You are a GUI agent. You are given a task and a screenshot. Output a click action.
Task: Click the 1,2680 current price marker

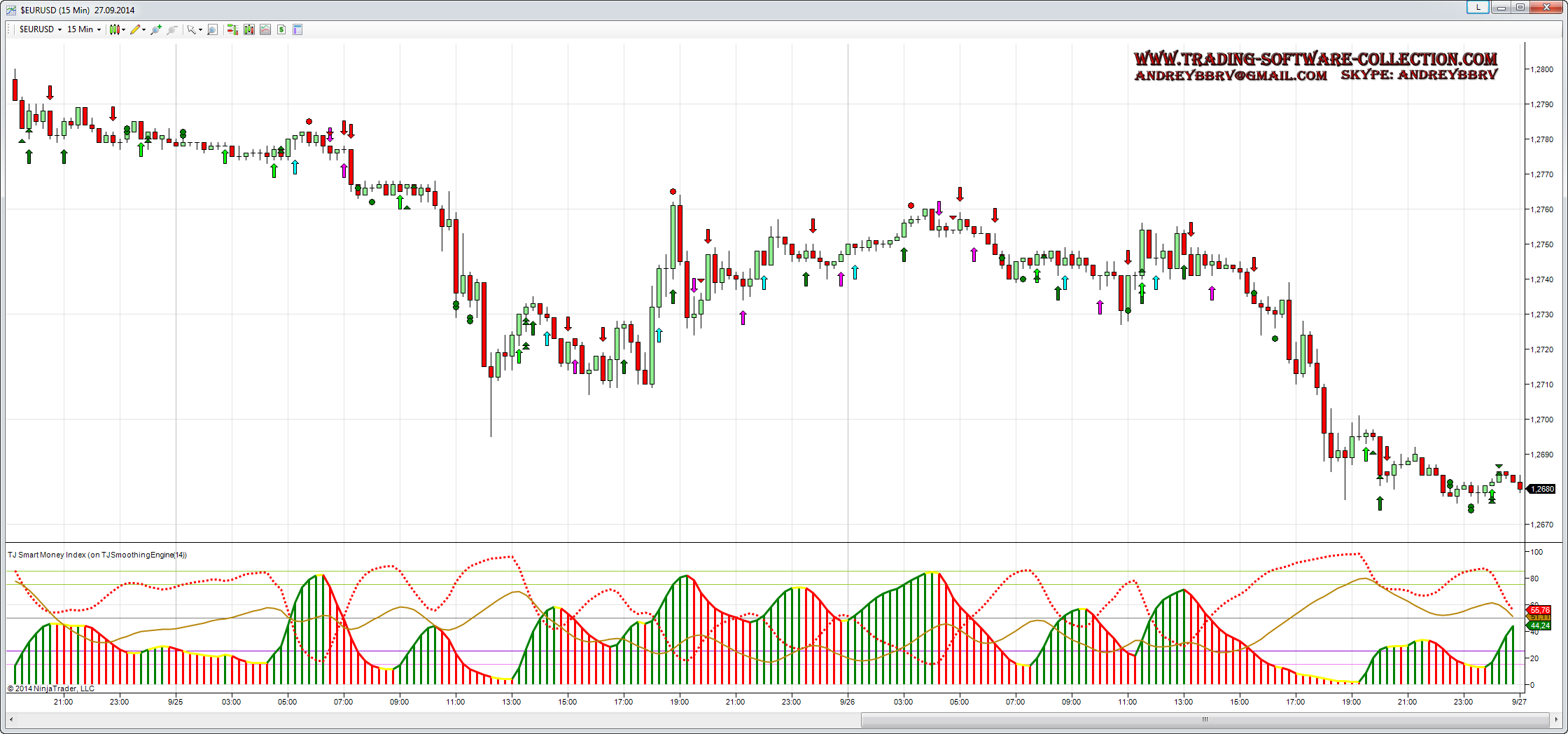point(1542,489)
